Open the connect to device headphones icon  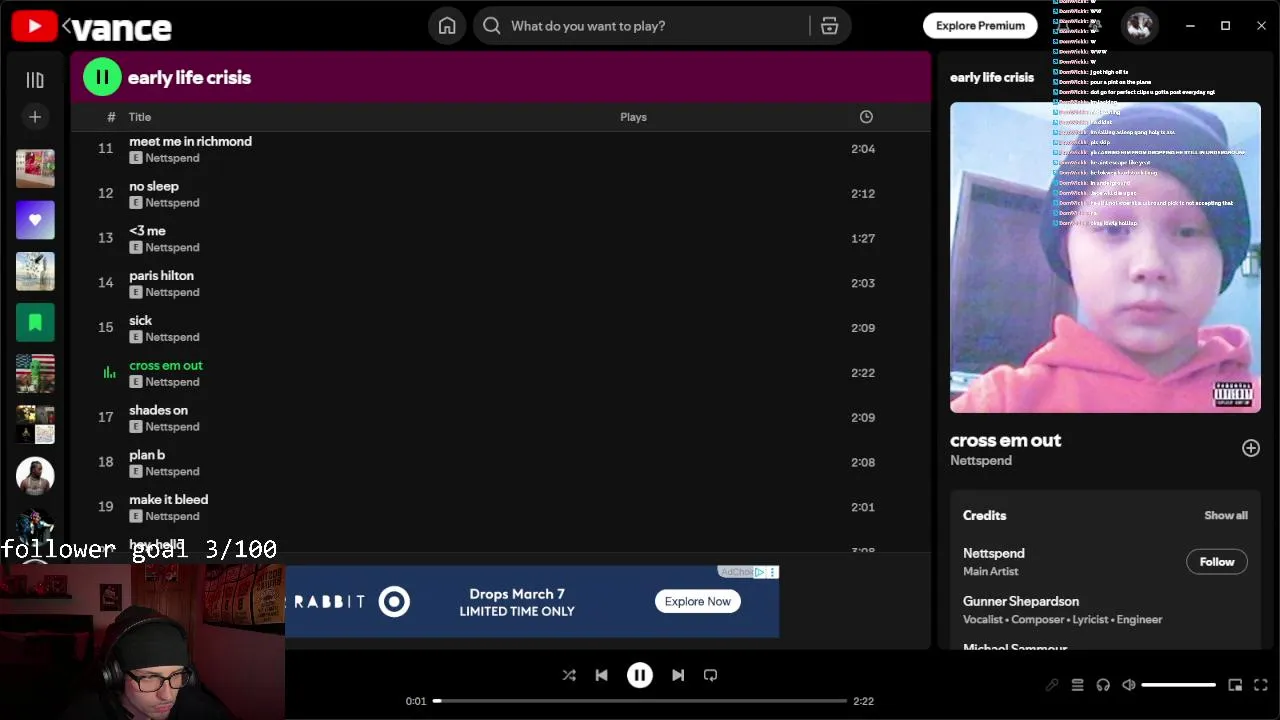click(x=1103, y=685)
